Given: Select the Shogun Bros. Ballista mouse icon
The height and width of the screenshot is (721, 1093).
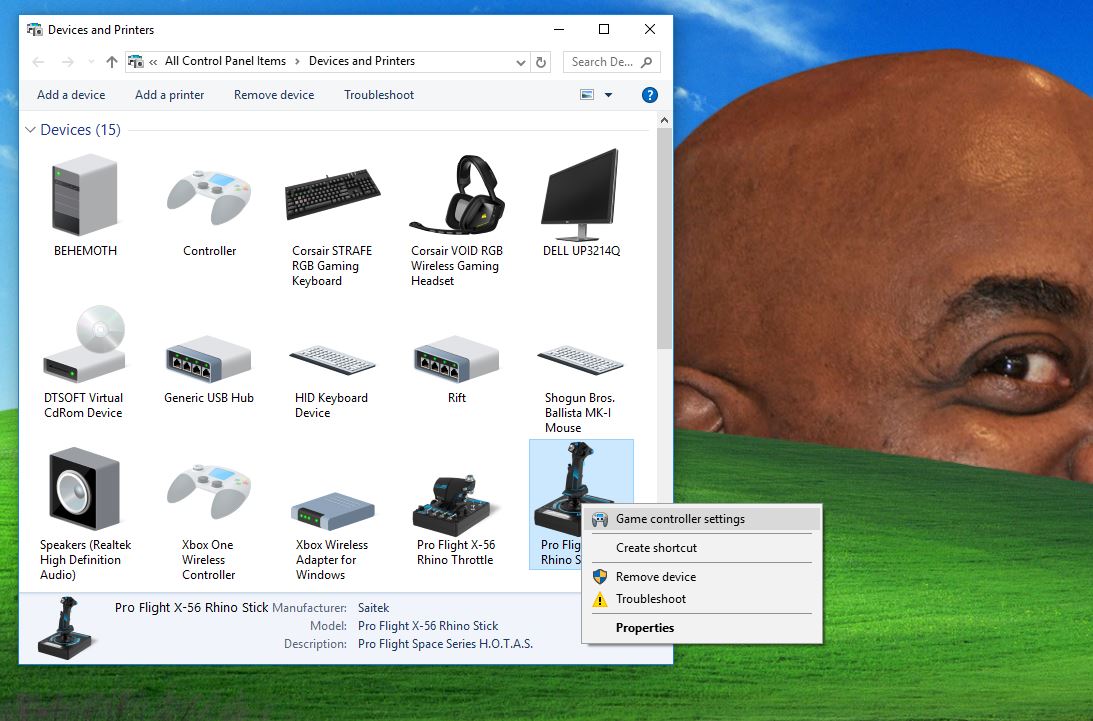Looking at the screenshot, I should (x=581, y=360).
